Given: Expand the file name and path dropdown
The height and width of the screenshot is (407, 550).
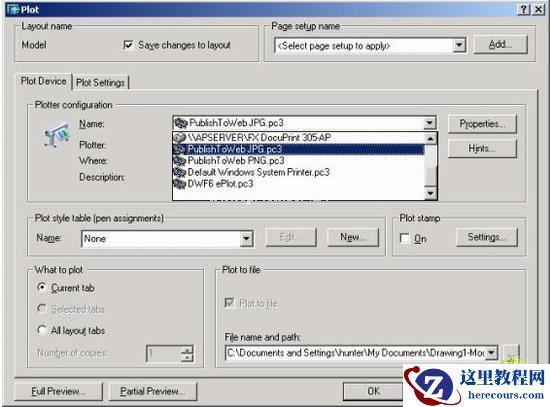Looking at the screenshot, I should (492, 353).
